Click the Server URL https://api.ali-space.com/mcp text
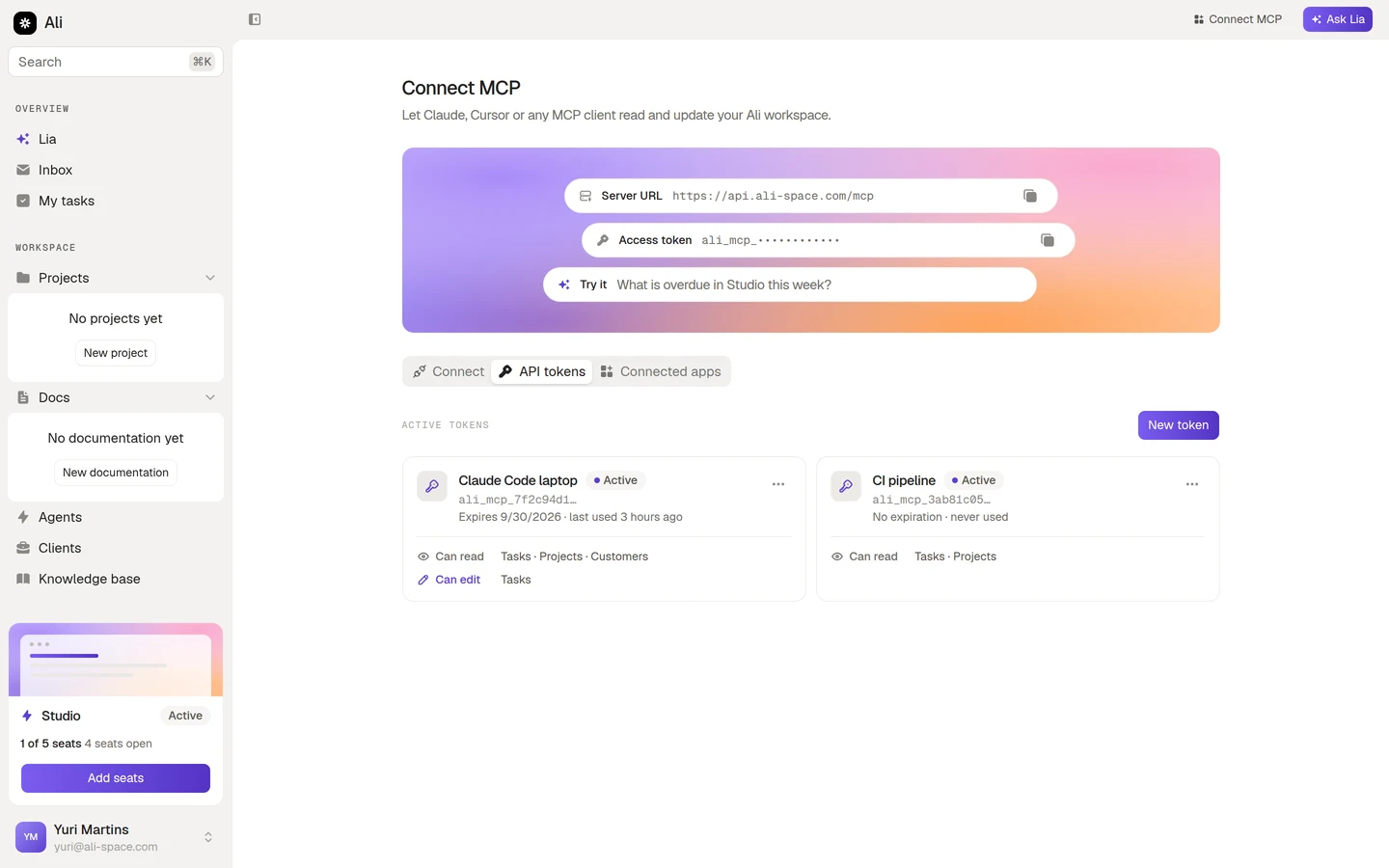The image size is (1389, 868). [773, 196]
